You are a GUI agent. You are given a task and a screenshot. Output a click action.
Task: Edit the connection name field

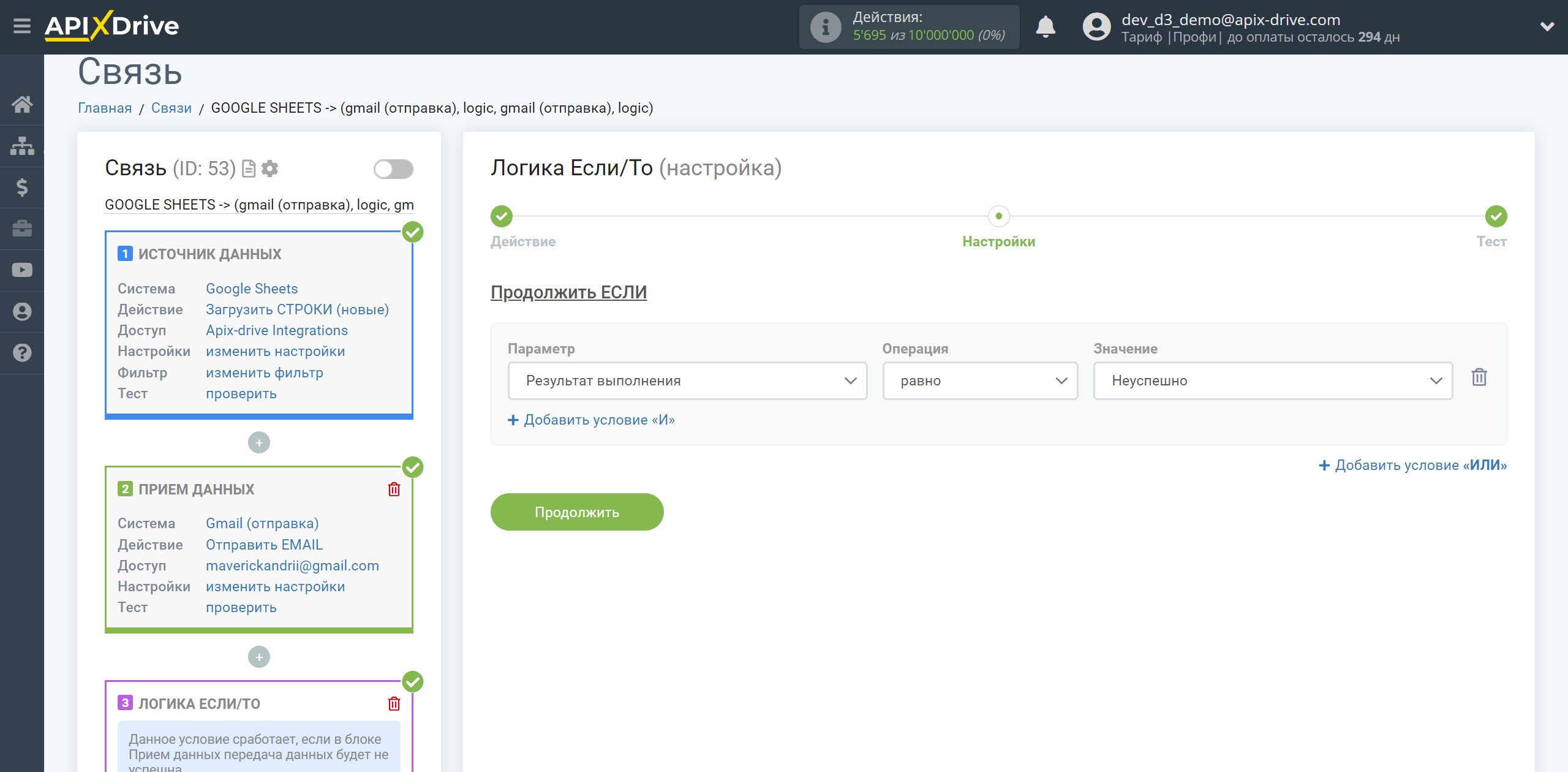[x=259, y=205]
